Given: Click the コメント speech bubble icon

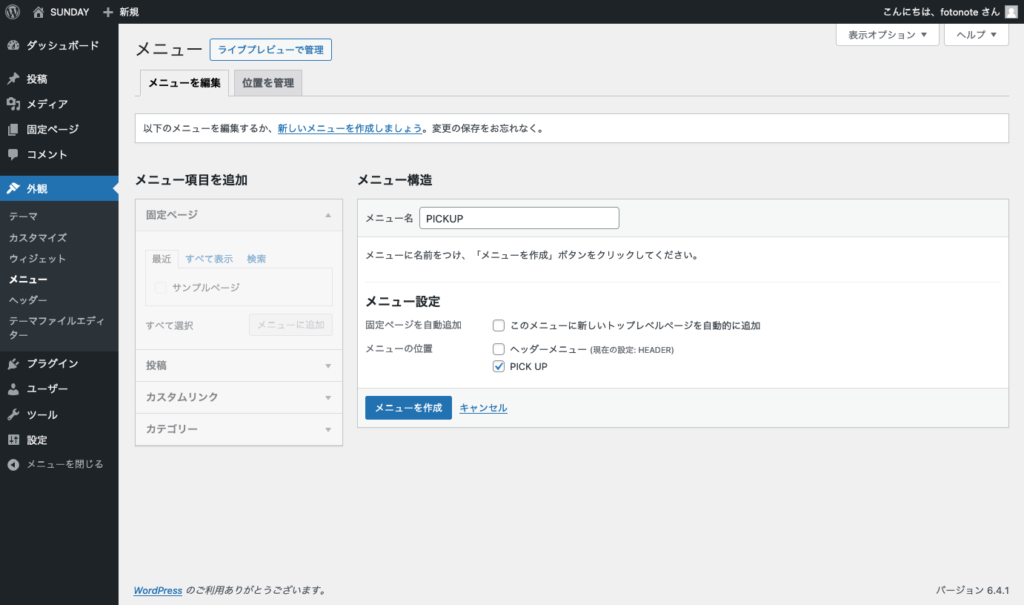Looking at the screenshot, I should 13,155.
